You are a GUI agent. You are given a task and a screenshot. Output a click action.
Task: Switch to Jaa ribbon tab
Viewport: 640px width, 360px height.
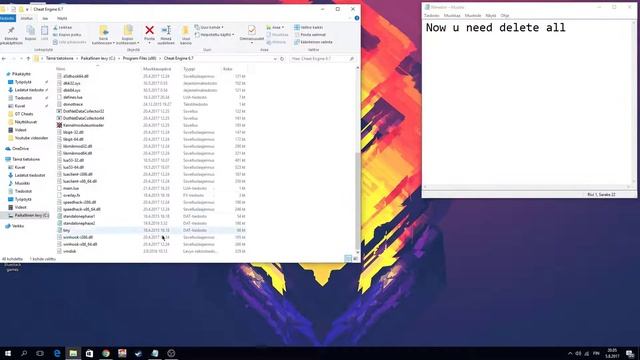(x=45, y=18)
